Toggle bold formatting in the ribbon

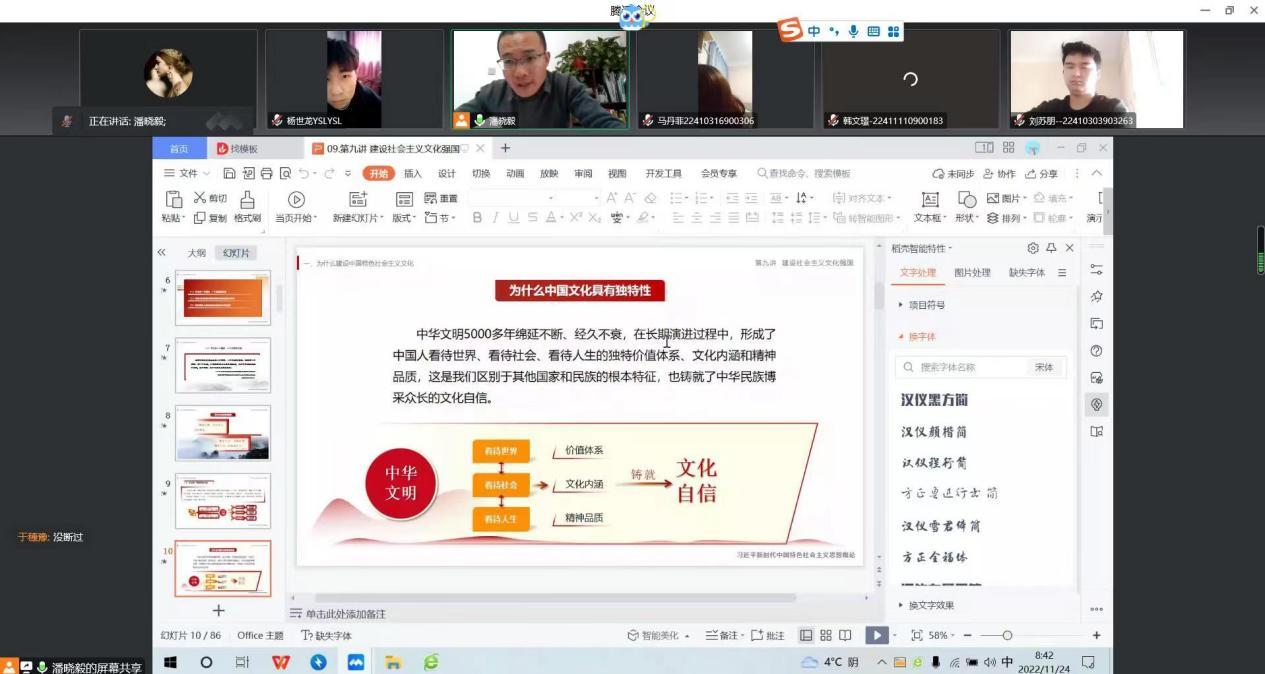click(x=477, y=218)
